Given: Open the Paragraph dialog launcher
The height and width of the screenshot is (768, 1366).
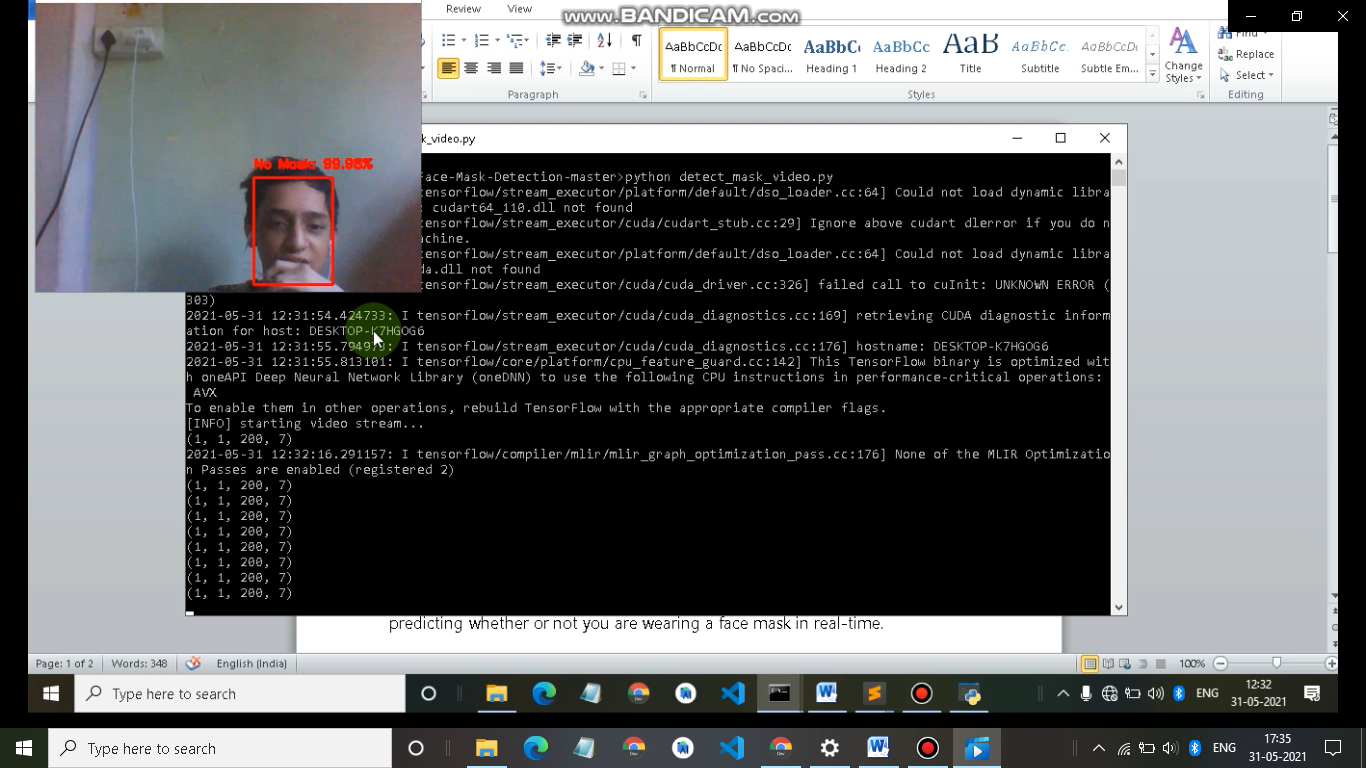Looking at the screenshot, I should tap(643, 95).
